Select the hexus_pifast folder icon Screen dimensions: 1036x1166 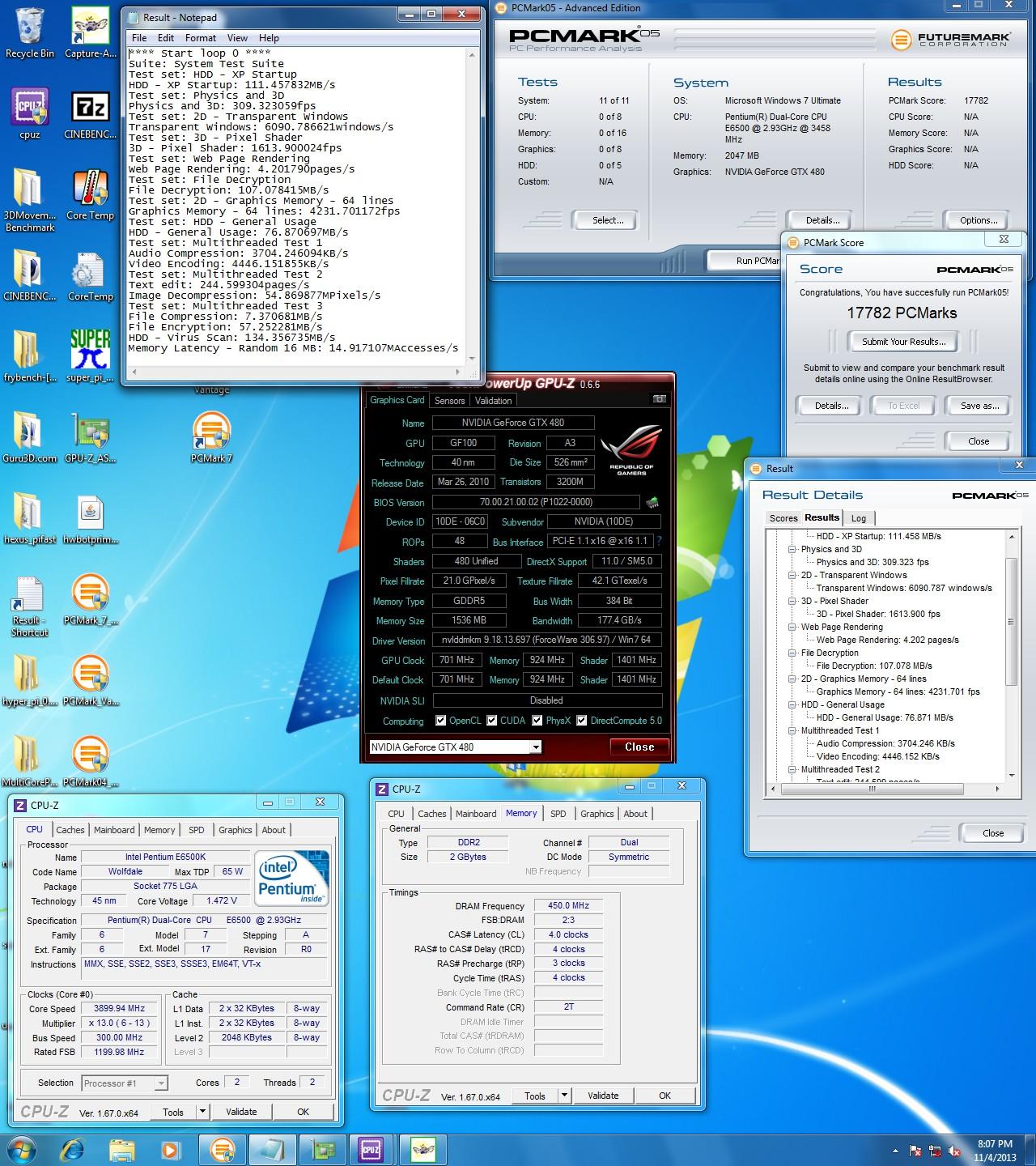pos(30,518)
